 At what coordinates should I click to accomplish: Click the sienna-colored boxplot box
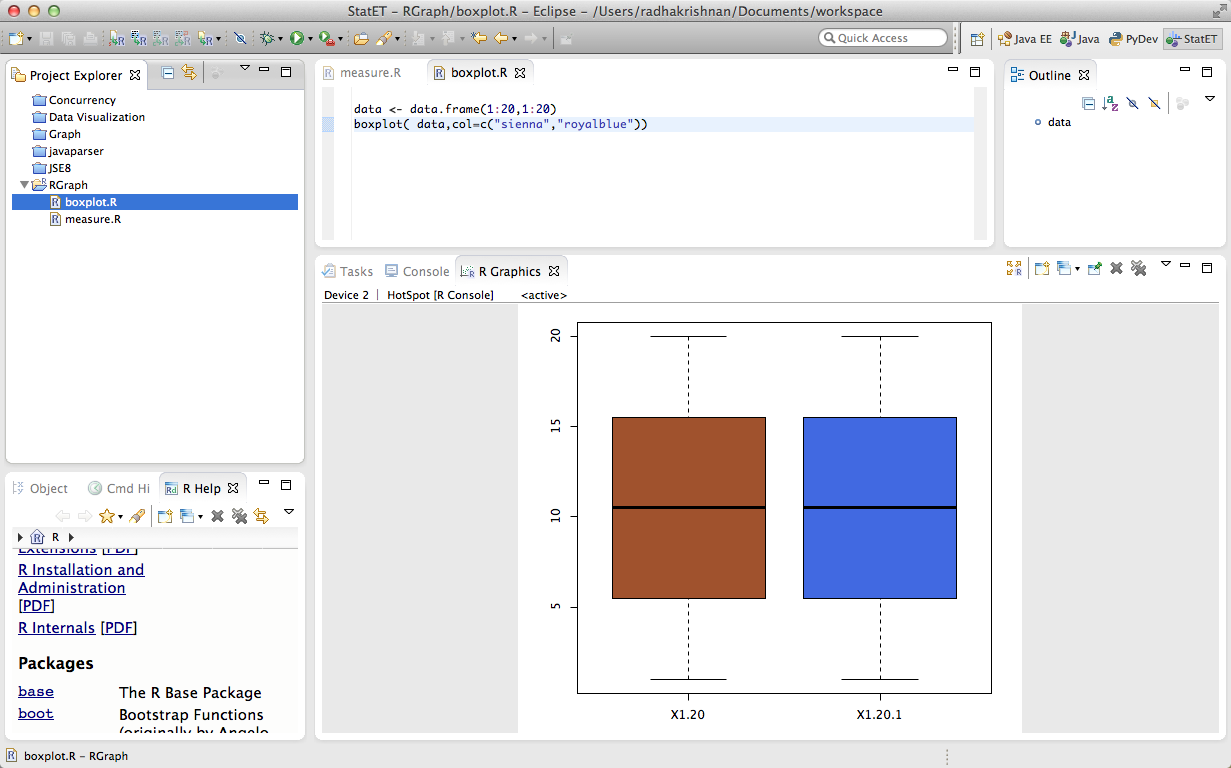click(x=688, y=508)
